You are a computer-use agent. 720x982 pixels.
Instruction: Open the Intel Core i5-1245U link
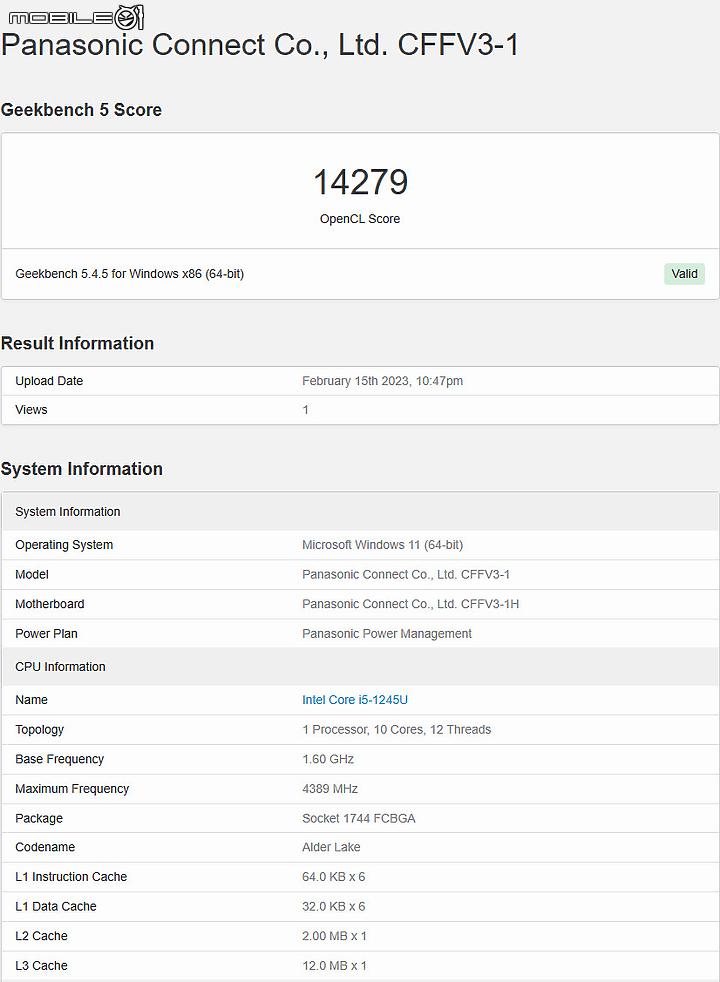[x=354, y=700]
